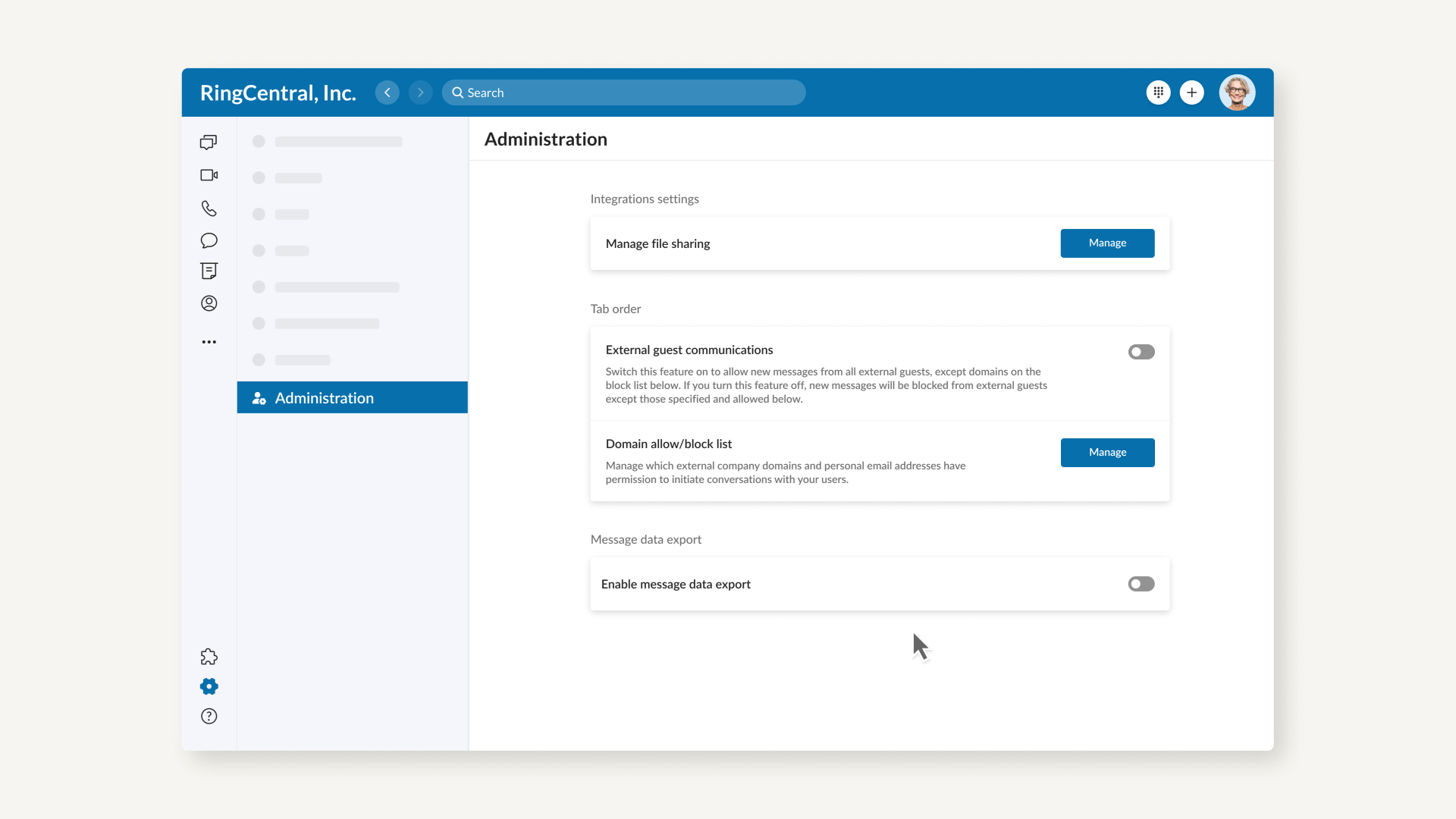Viewport: 1456px width, 819px height.
Task: Open the Help question mark icon
Action: 209,716
